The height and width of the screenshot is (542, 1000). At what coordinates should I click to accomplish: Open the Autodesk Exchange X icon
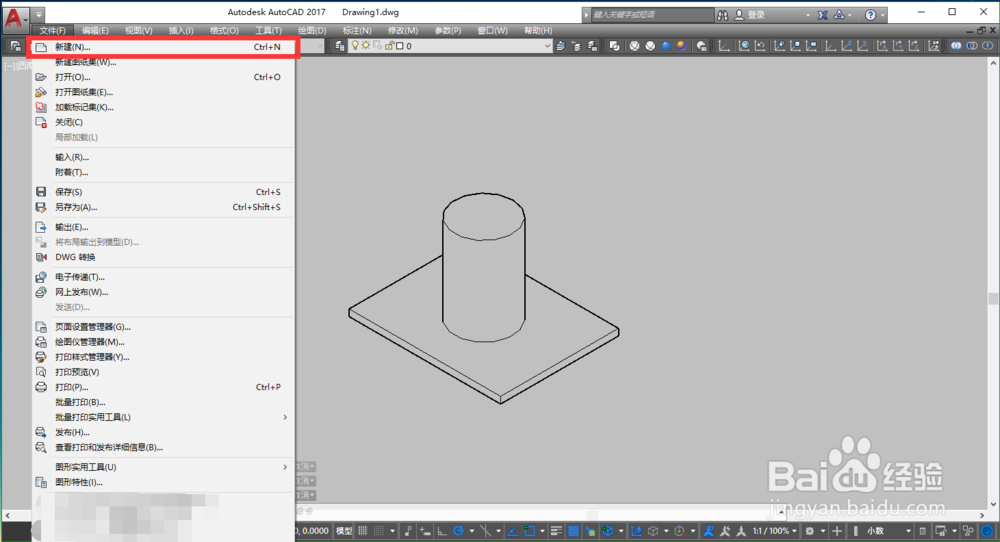[x=823, y=15]
